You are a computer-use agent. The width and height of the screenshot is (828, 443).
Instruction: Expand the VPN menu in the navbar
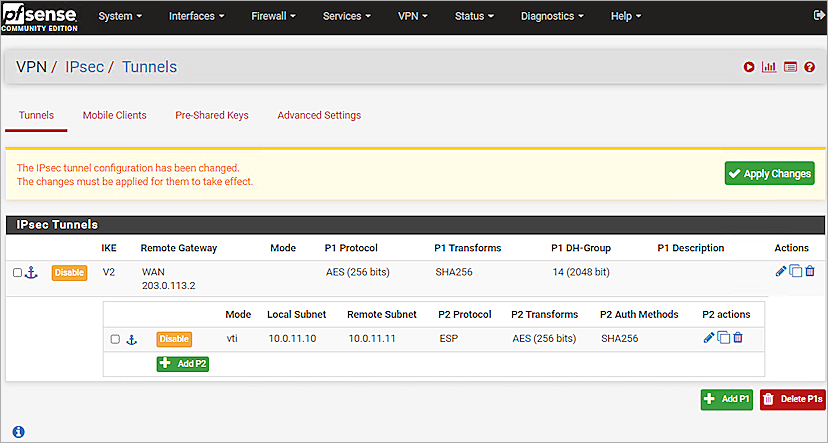click(x=412, y=16)
